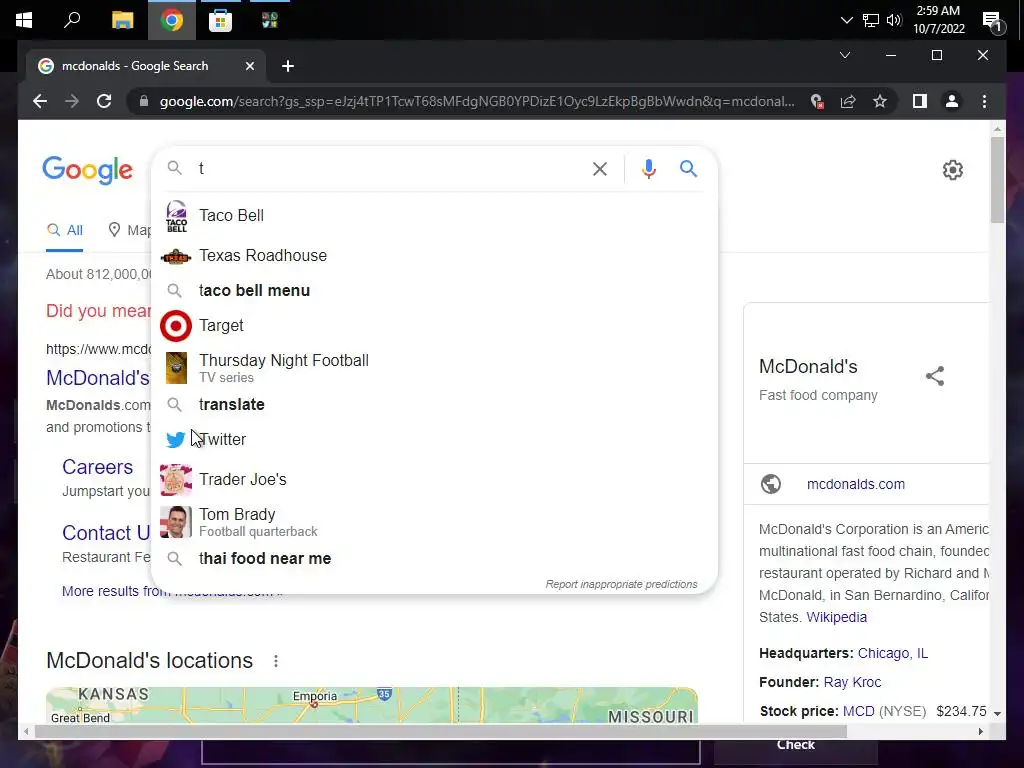Open Google quick settings gear
The width and height of the screenshot is (1024, 768).
pos(952,170)
